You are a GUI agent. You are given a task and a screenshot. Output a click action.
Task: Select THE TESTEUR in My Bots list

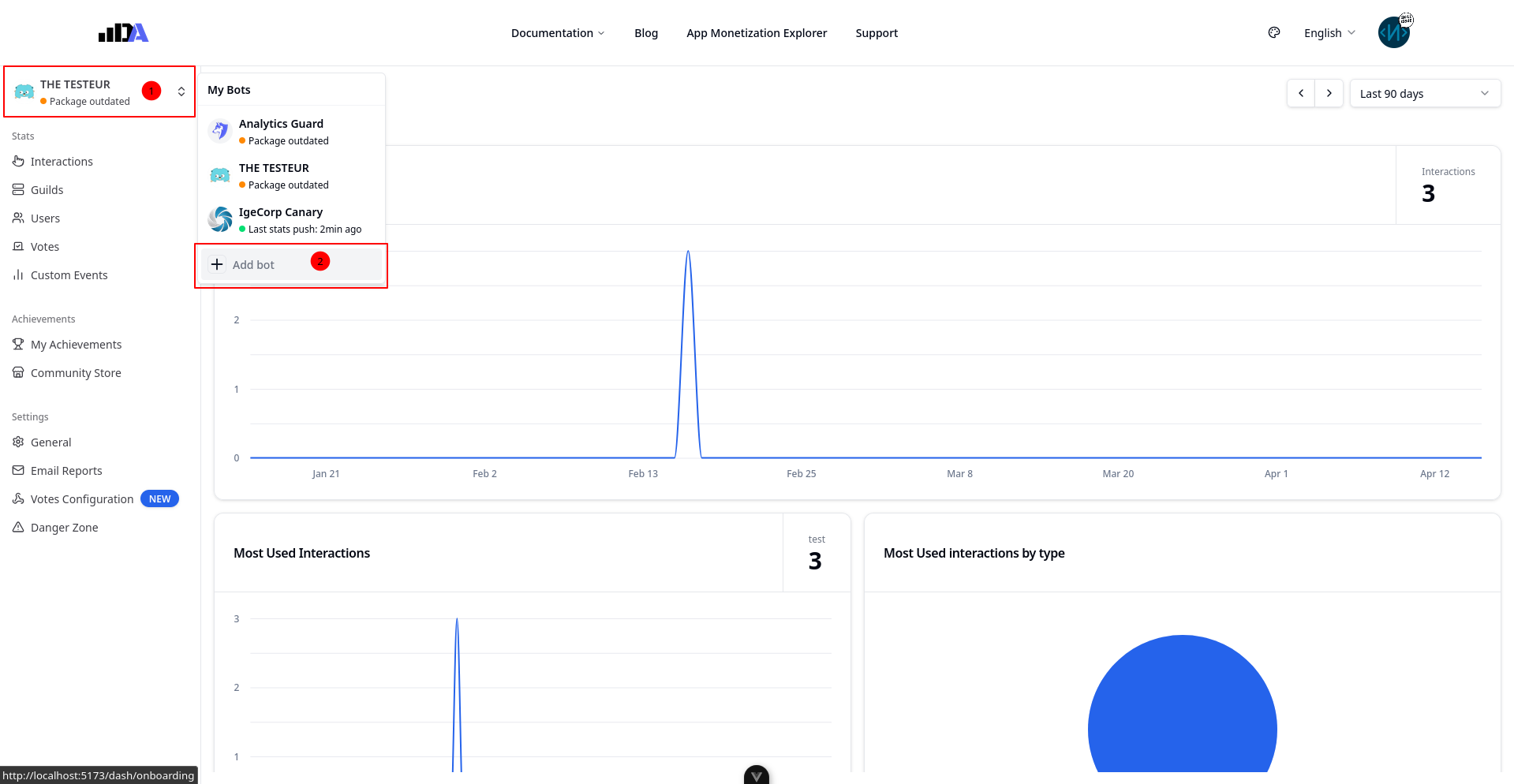click(274, 175)
